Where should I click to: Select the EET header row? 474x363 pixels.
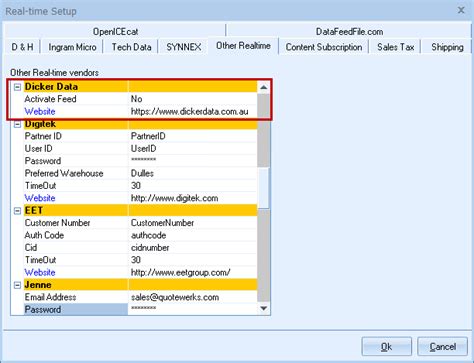140,211
